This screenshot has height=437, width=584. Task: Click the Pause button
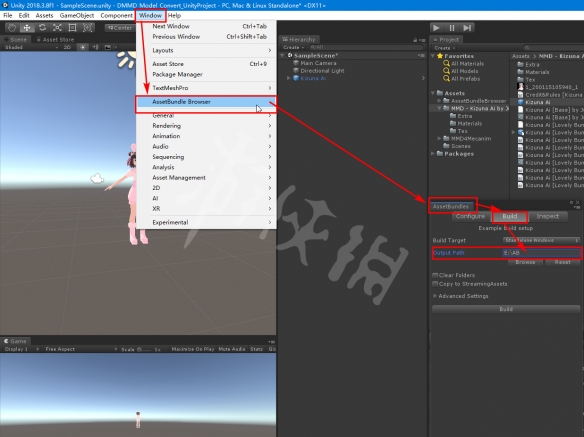pos(452,28)
